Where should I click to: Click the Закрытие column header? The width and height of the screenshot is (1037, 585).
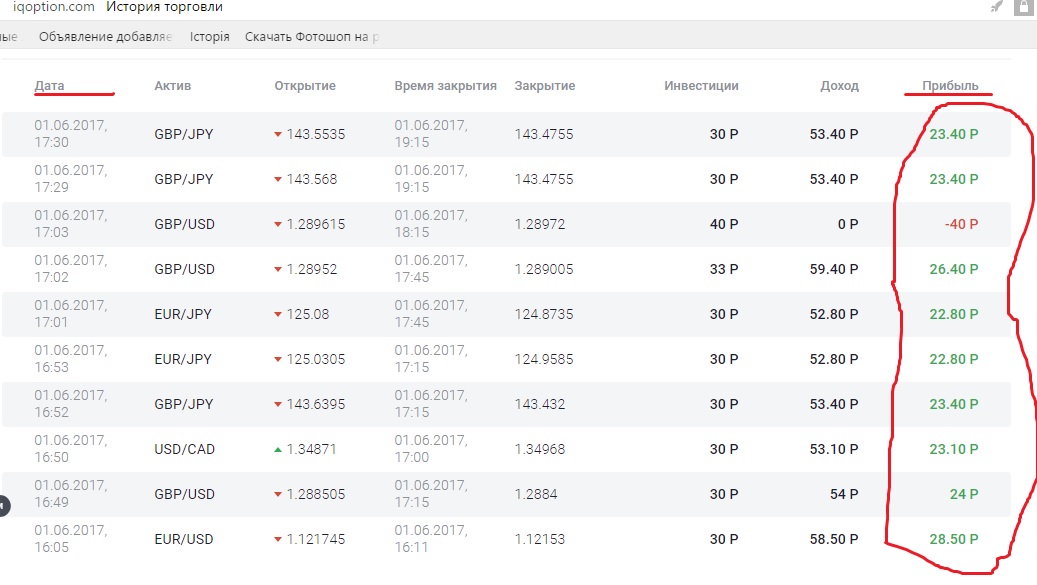pyautogui.click(x=545, y=85)
